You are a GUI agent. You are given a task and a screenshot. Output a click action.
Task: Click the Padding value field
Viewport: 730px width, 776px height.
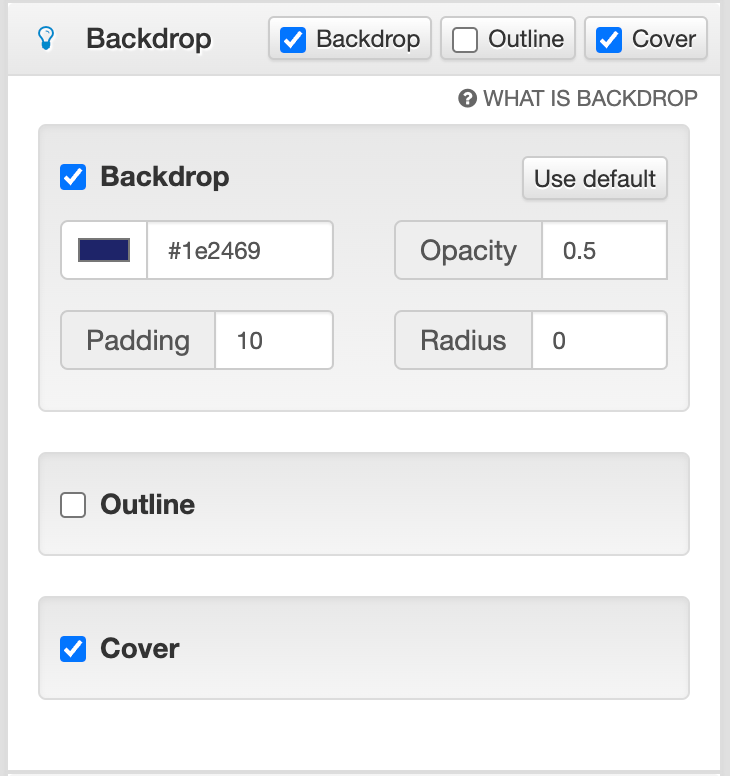coord(273,341)
